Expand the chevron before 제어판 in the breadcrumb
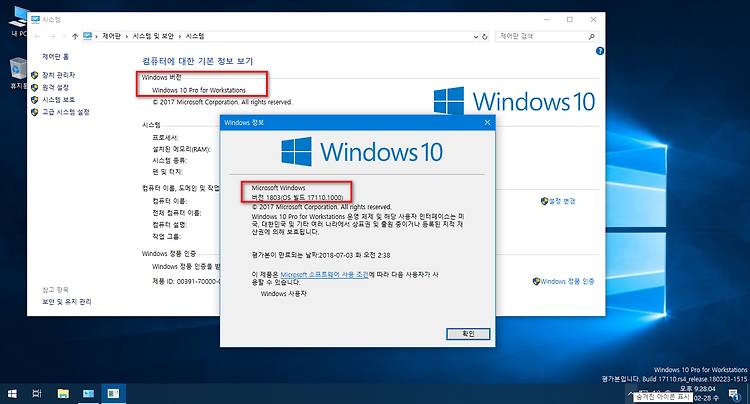Image resolution: width=750 pixels, height=404 pixels. pyautogui.click(x=96, y=36)
